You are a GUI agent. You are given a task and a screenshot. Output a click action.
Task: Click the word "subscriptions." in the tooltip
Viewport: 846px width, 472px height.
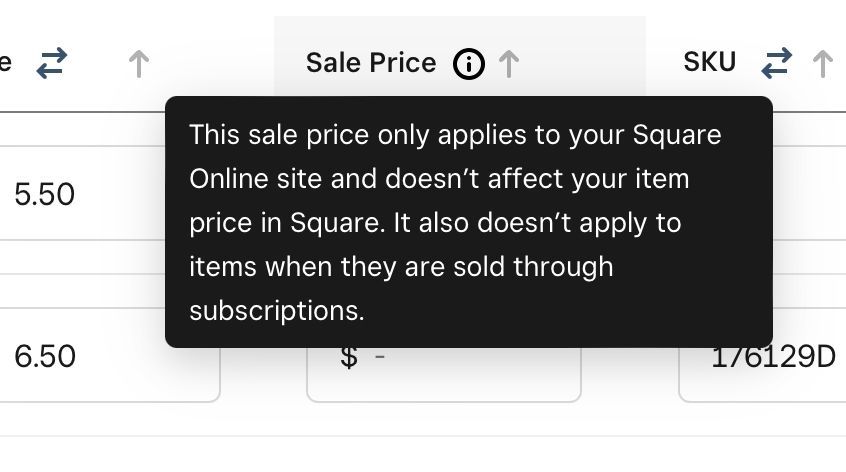[x=277, y=311]
